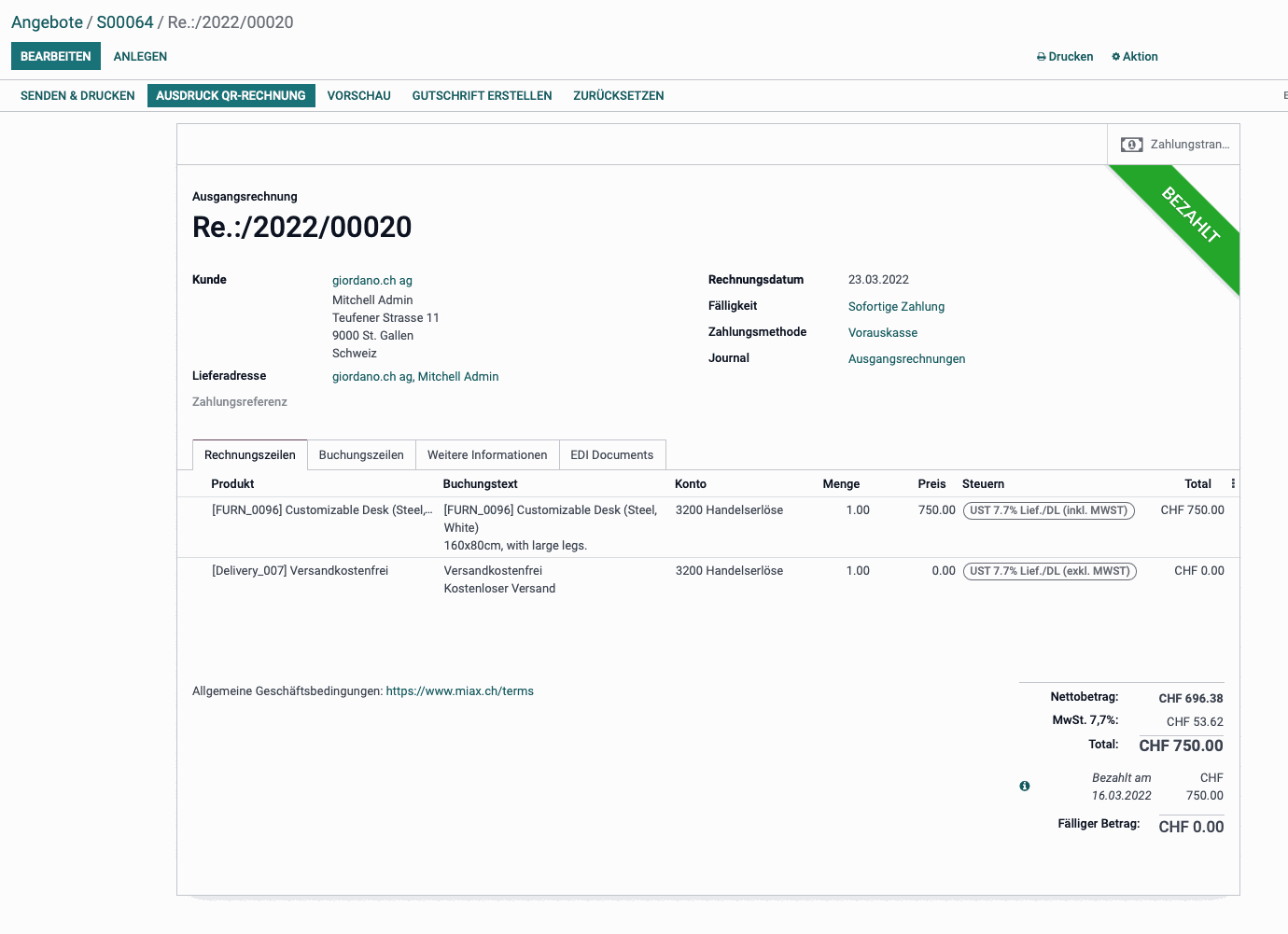Click the printer icon beside Drucken

coord(1042,57)
